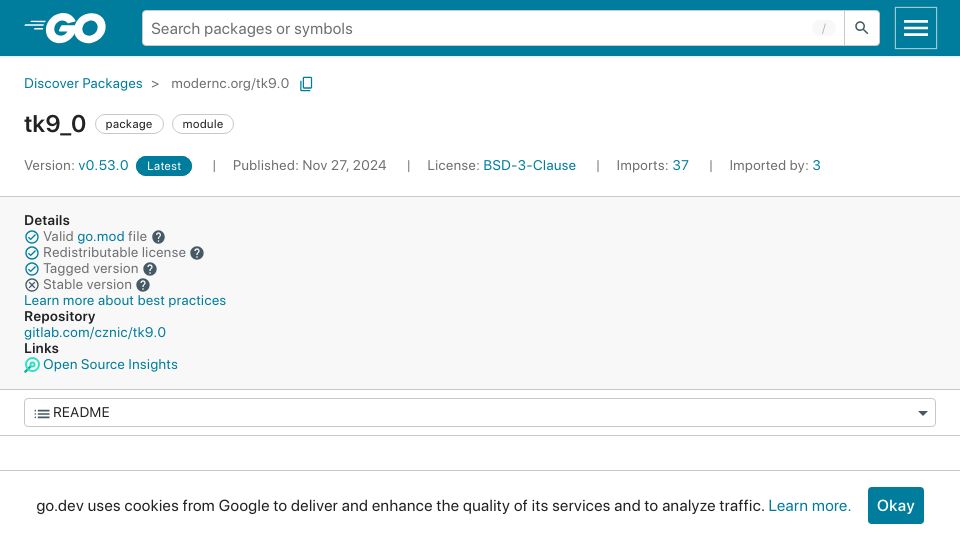The image size is (960, 540).
Task: Accept cookies with Okay button
Action: tap(896, 506)
